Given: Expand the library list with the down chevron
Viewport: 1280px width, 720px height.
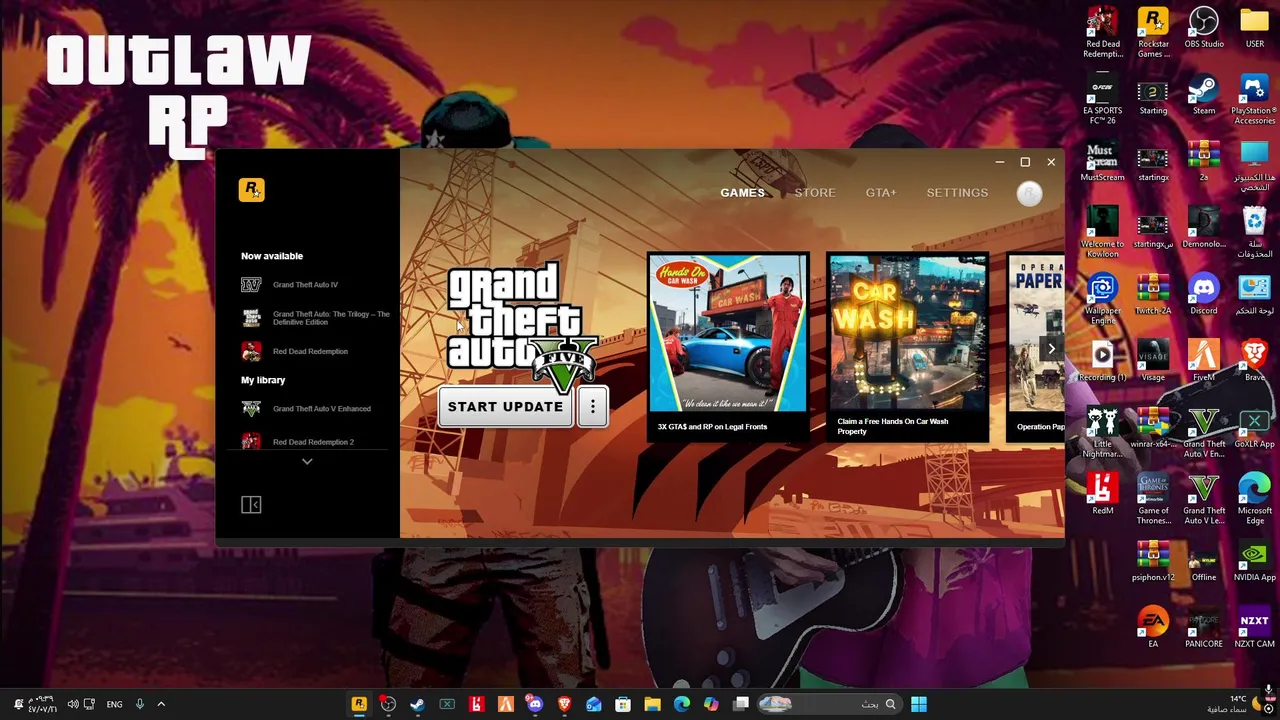Looking at the screenshot, I should (307, 461).
